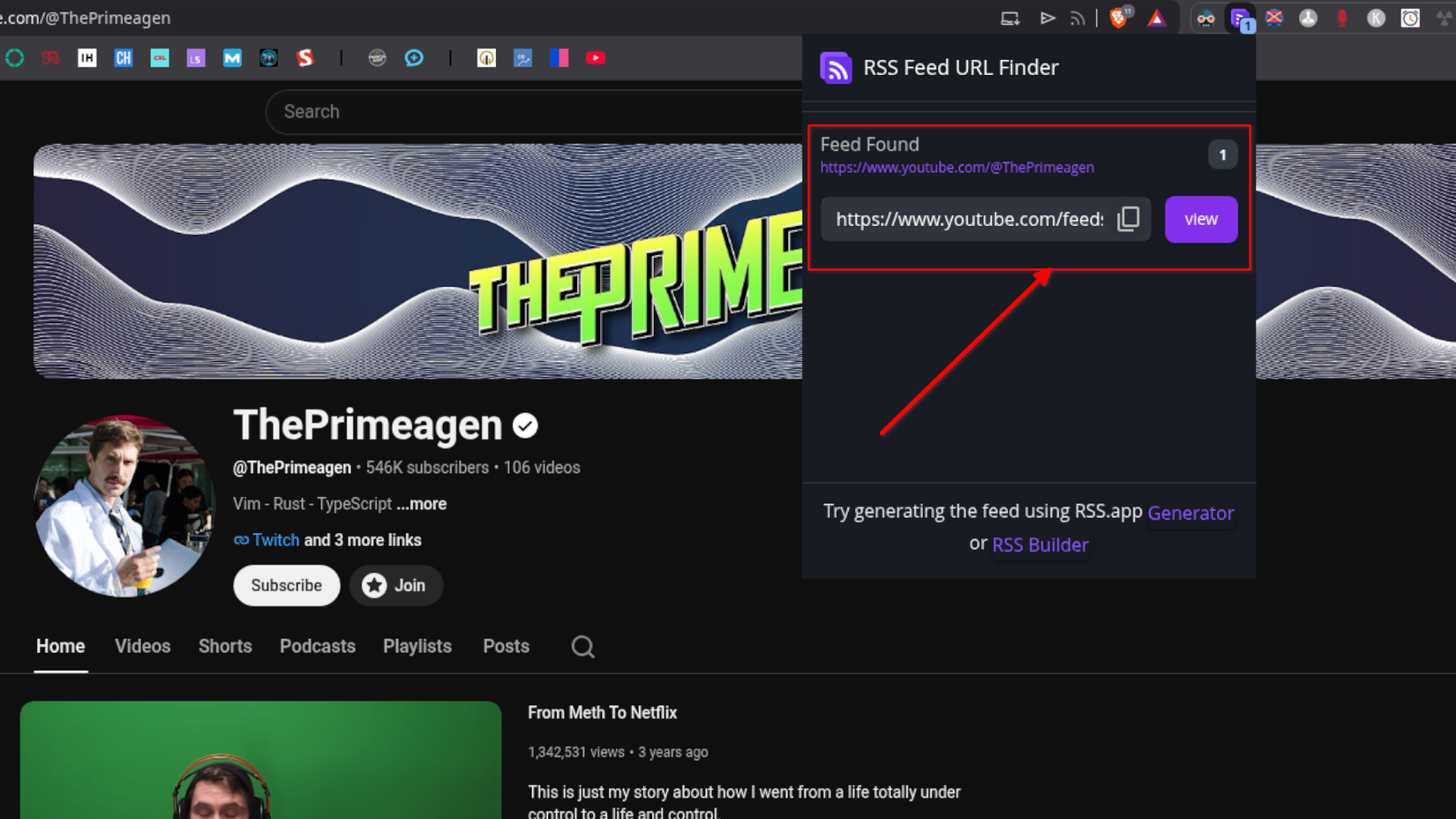Open the blue and pink flag bookmark
The height and width of the screenshot is (819, 1456).
[x=559, y=58]
